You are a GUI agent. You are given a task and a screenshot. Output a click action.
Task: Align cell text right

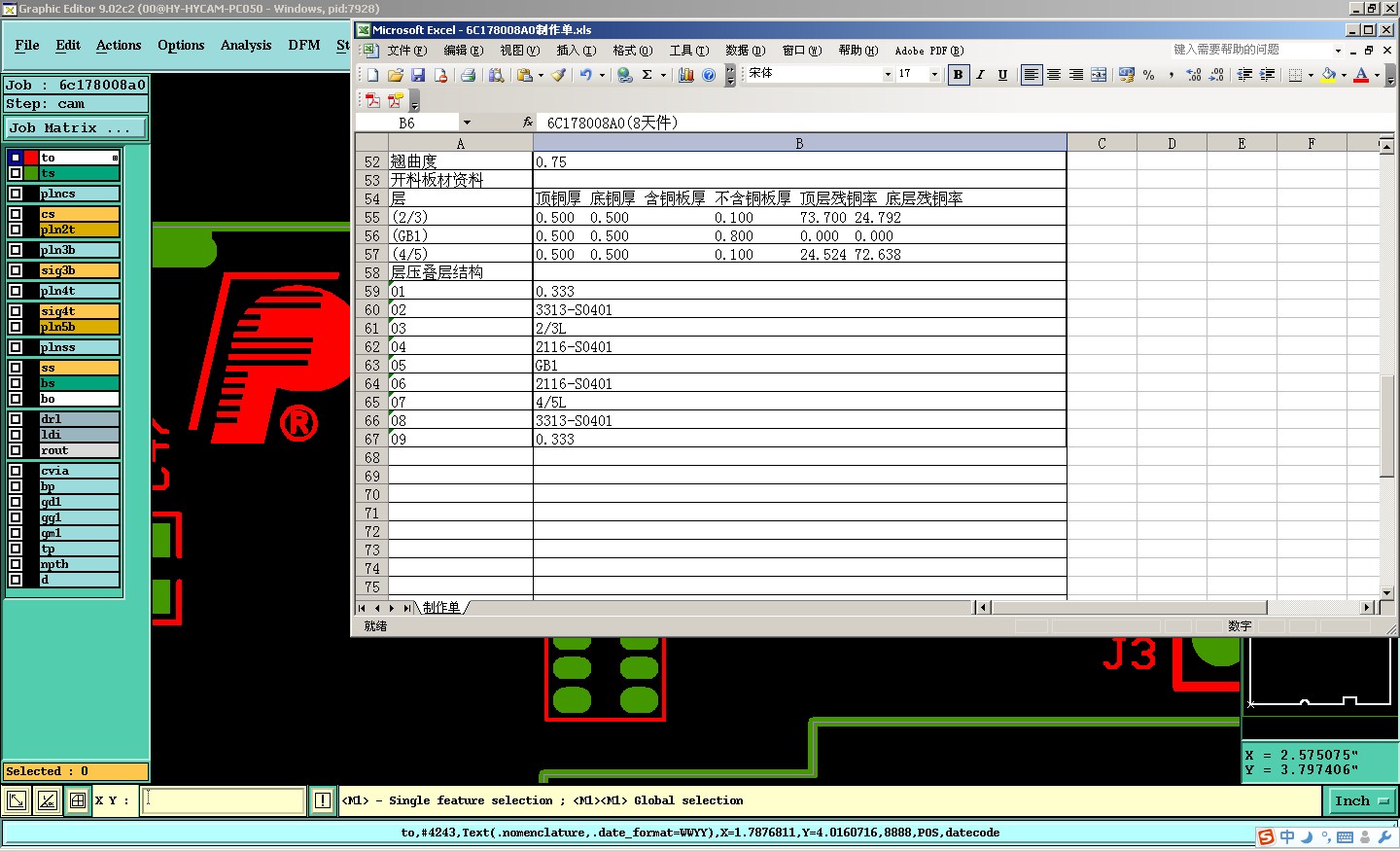click(1075, 75)
